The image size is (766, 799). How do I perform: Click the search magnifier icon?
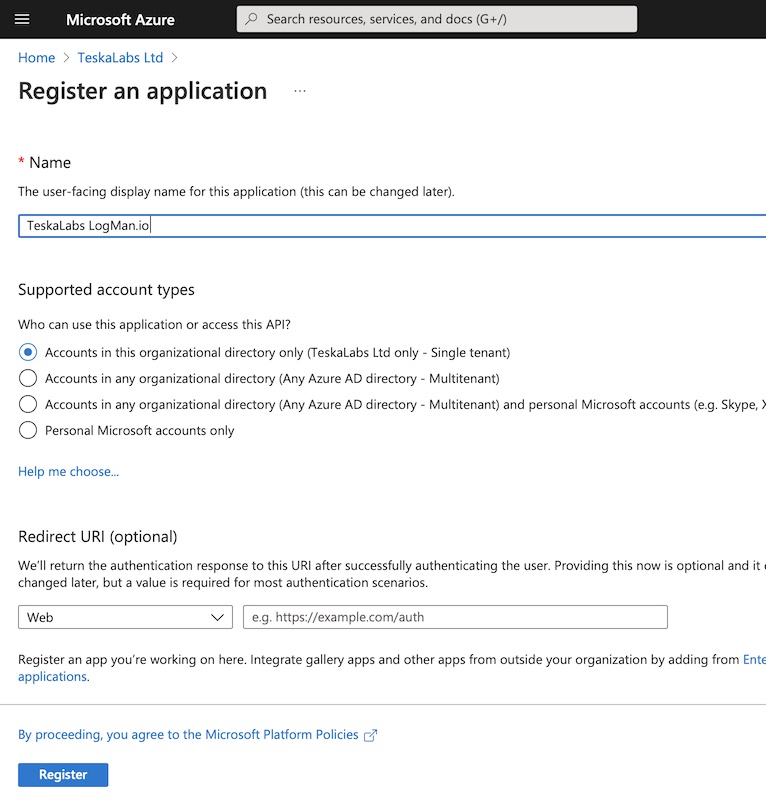pos(251,19)
